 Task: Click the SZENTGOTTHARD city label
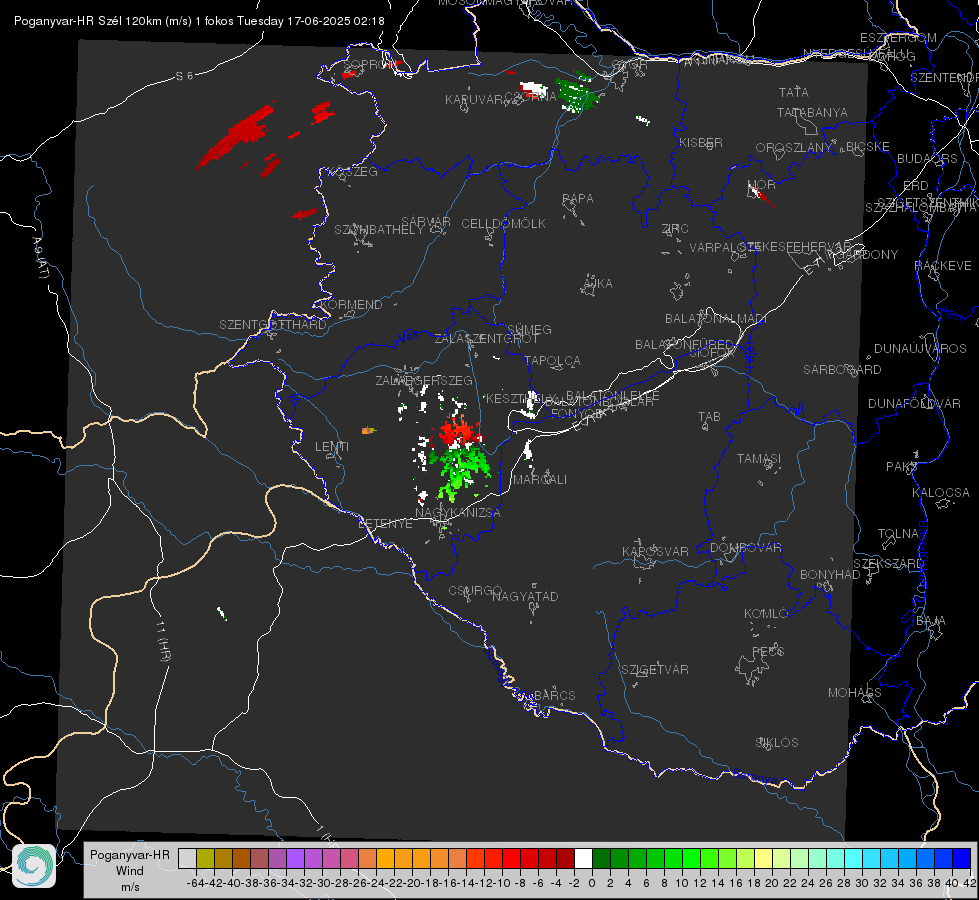[x=273, y=325]
